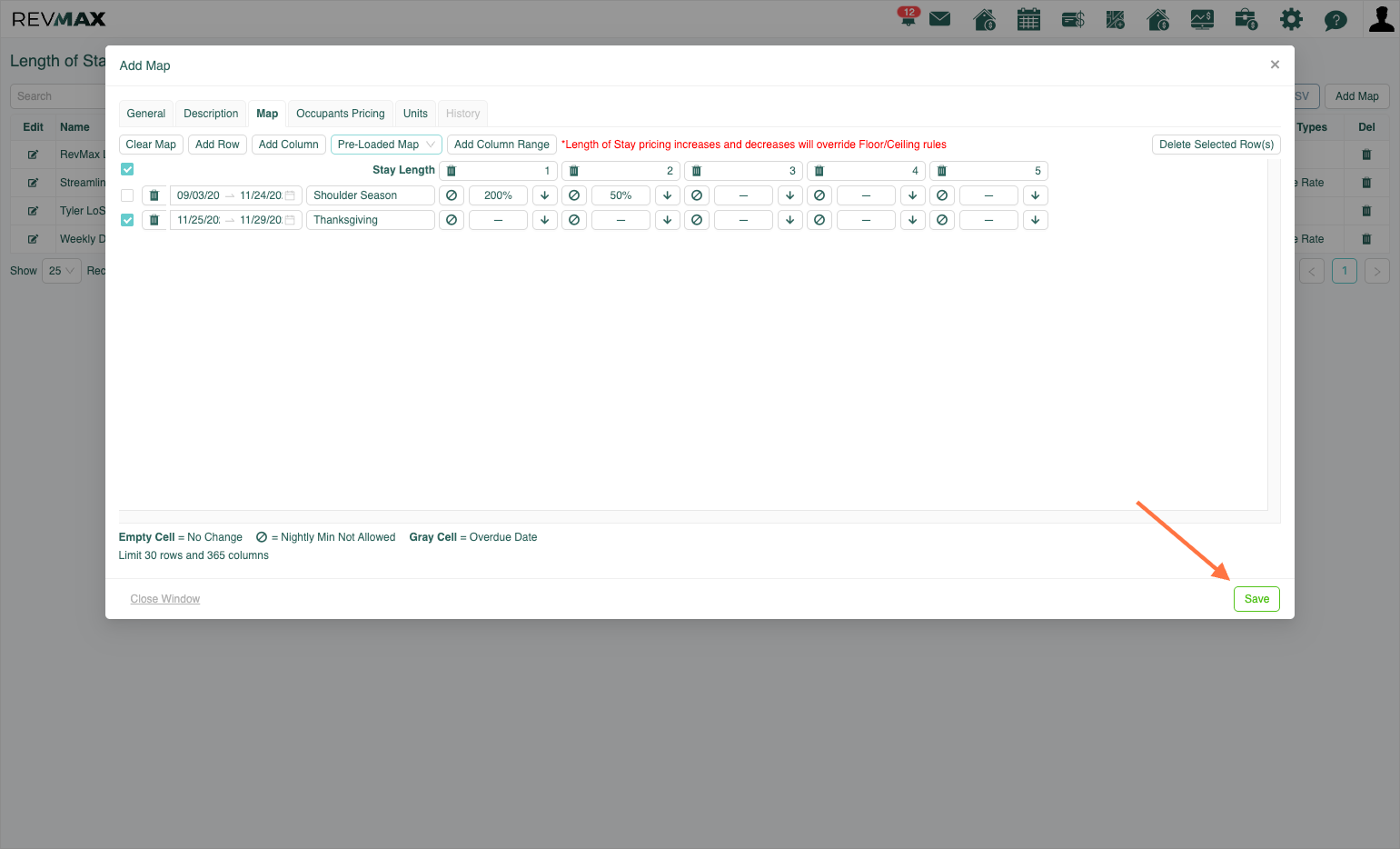The width and height of the screenshot is (1400, 849).
Task: Open the Occupants Pricing tab
Action: tap(341, 114)
